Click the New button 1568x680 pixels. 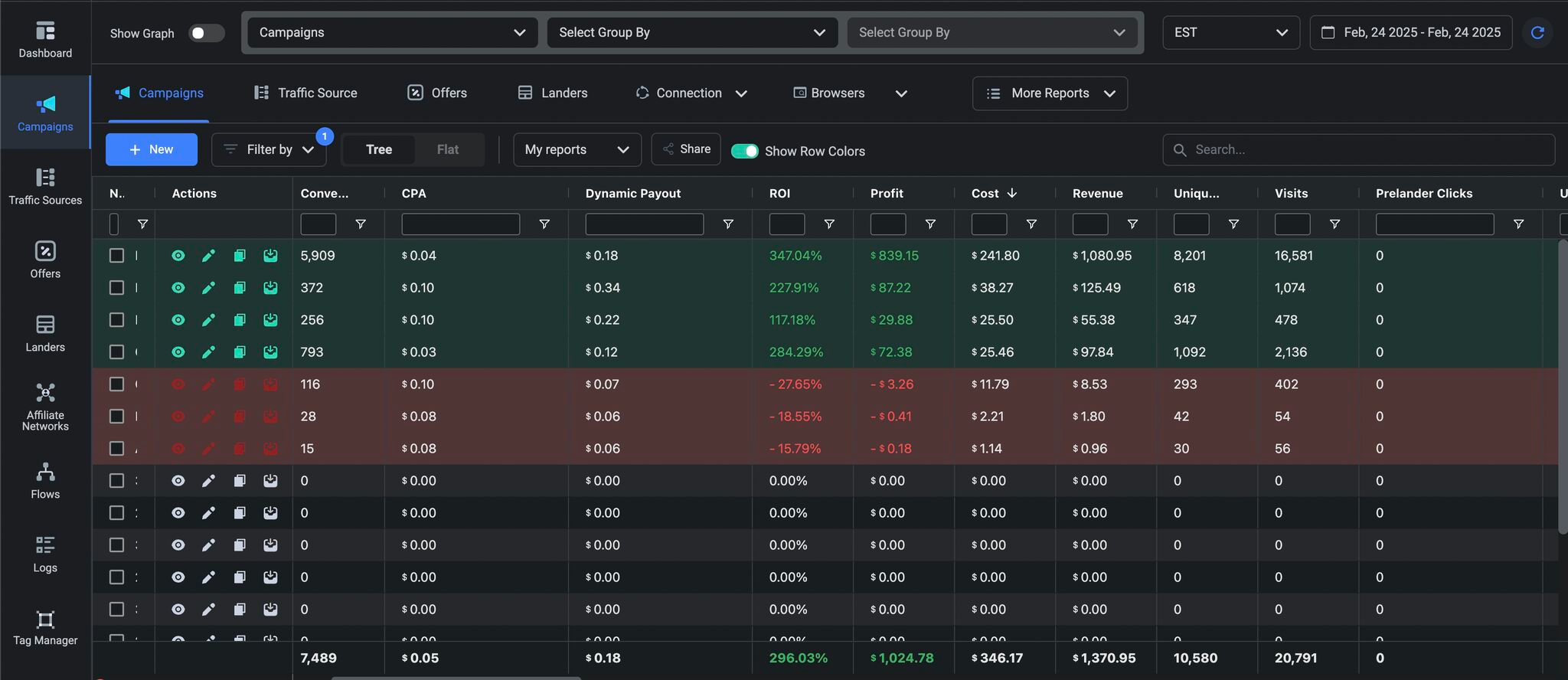point(152,150)
